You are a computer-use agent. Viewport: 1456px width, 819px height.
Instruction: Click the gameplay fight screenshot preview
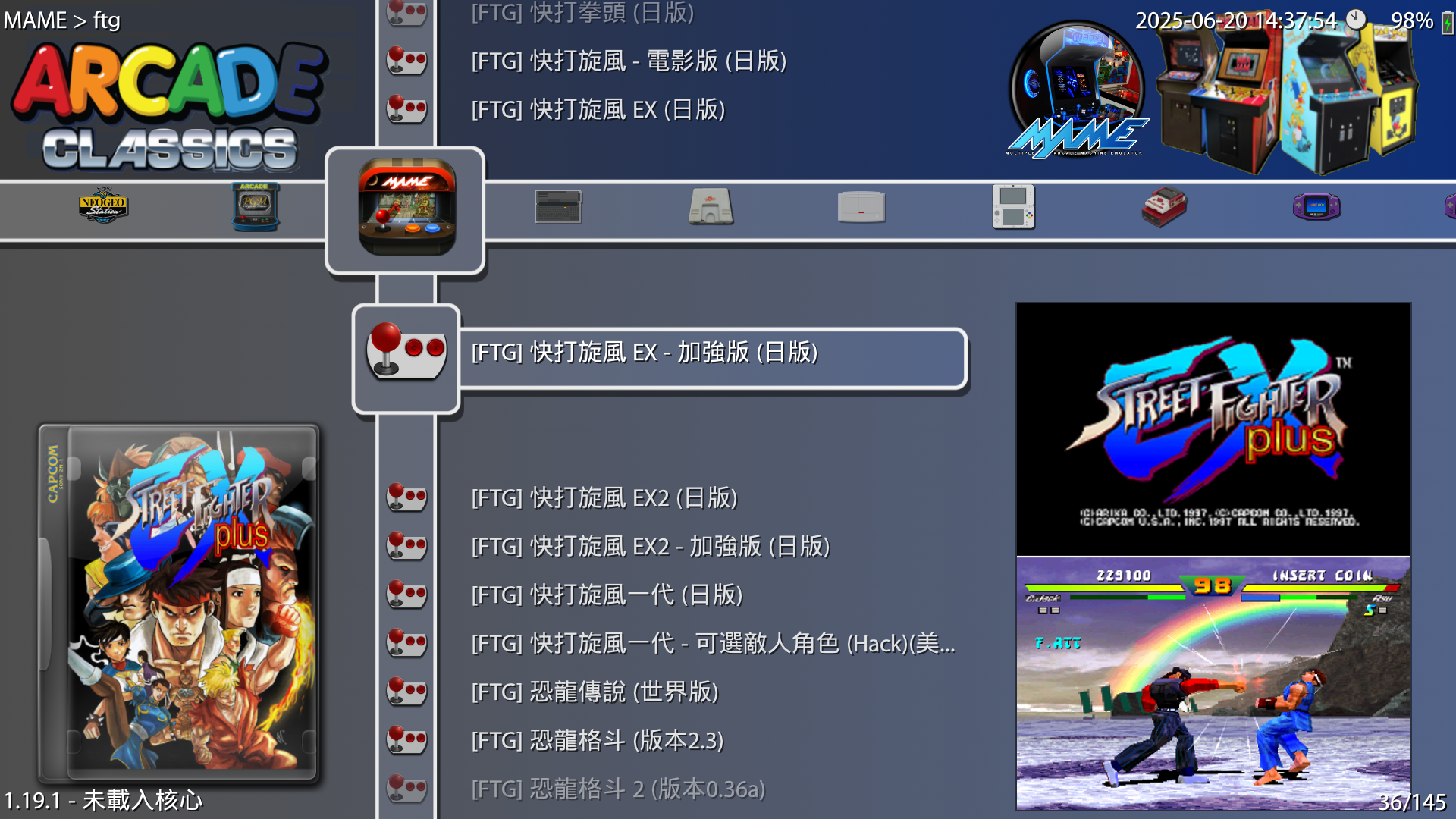[x=1213, y=683]
